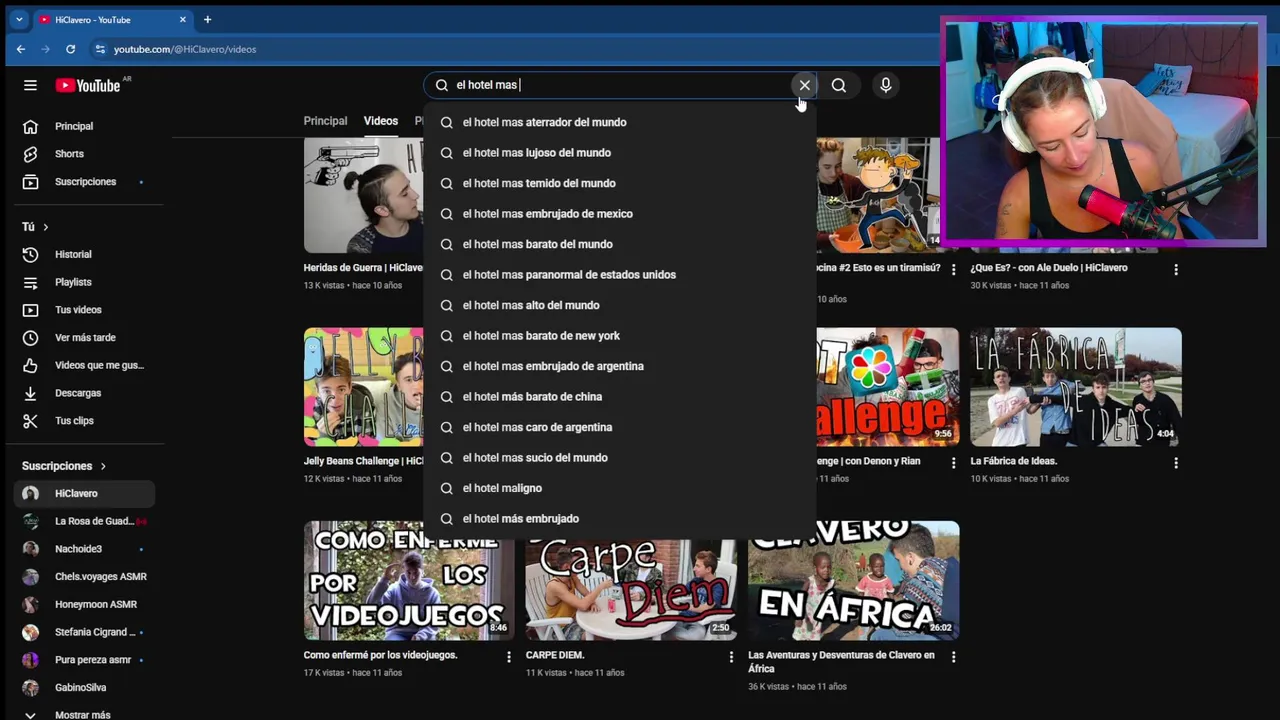Start voice search with the microphone

[885, 85]
